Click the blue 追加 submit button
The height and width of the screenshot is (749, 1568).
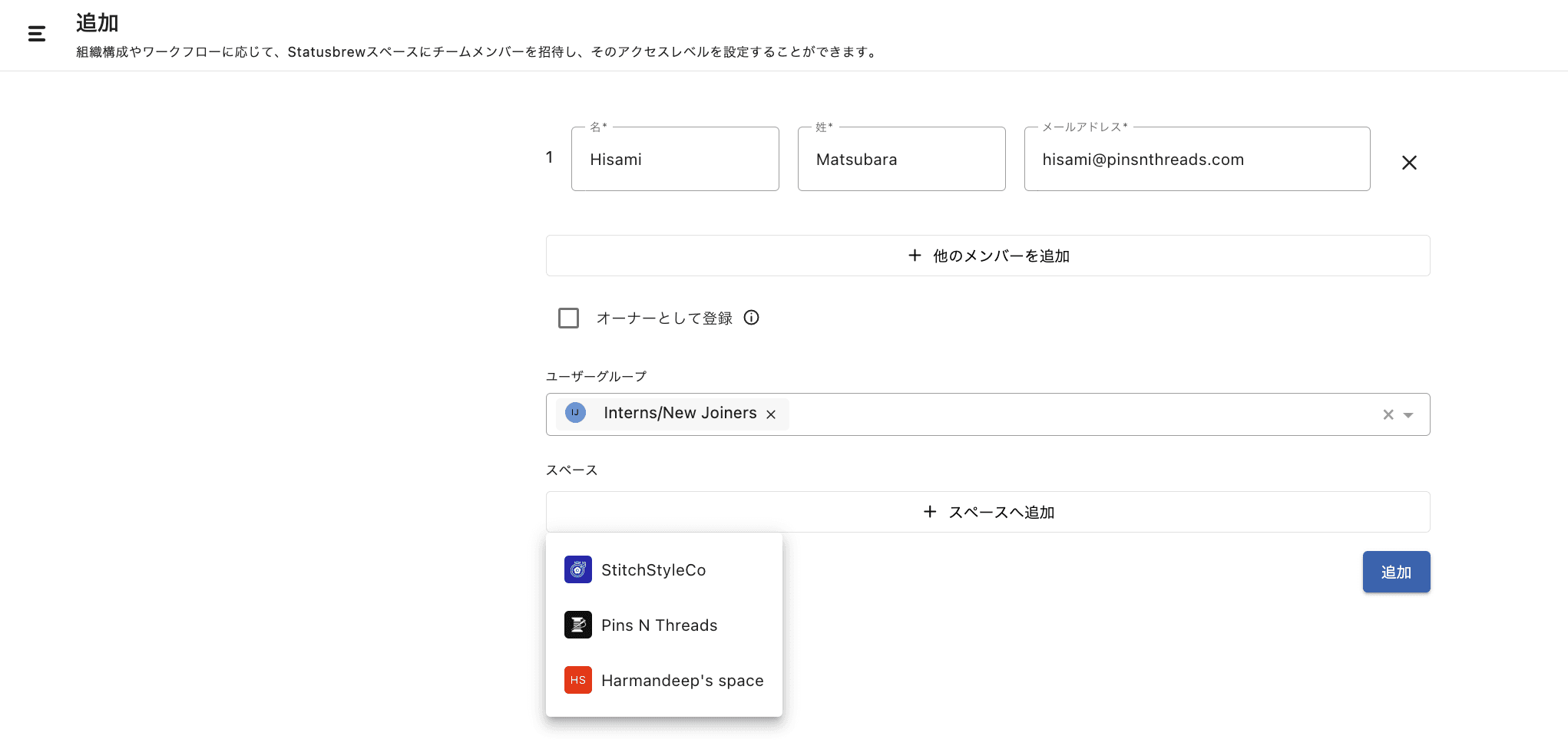point(1395,572)
